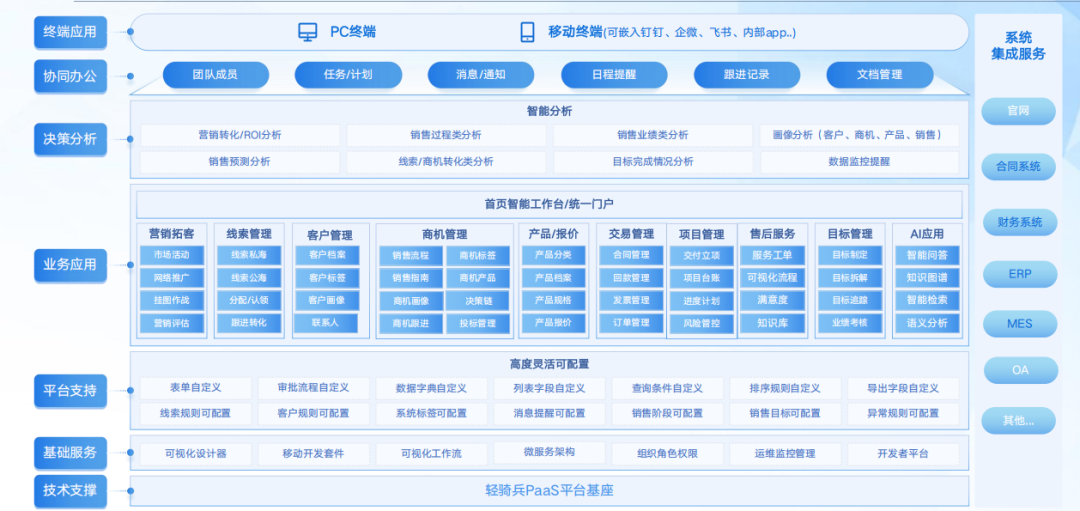Click the 移动终端 phone icon

(527, 32)
